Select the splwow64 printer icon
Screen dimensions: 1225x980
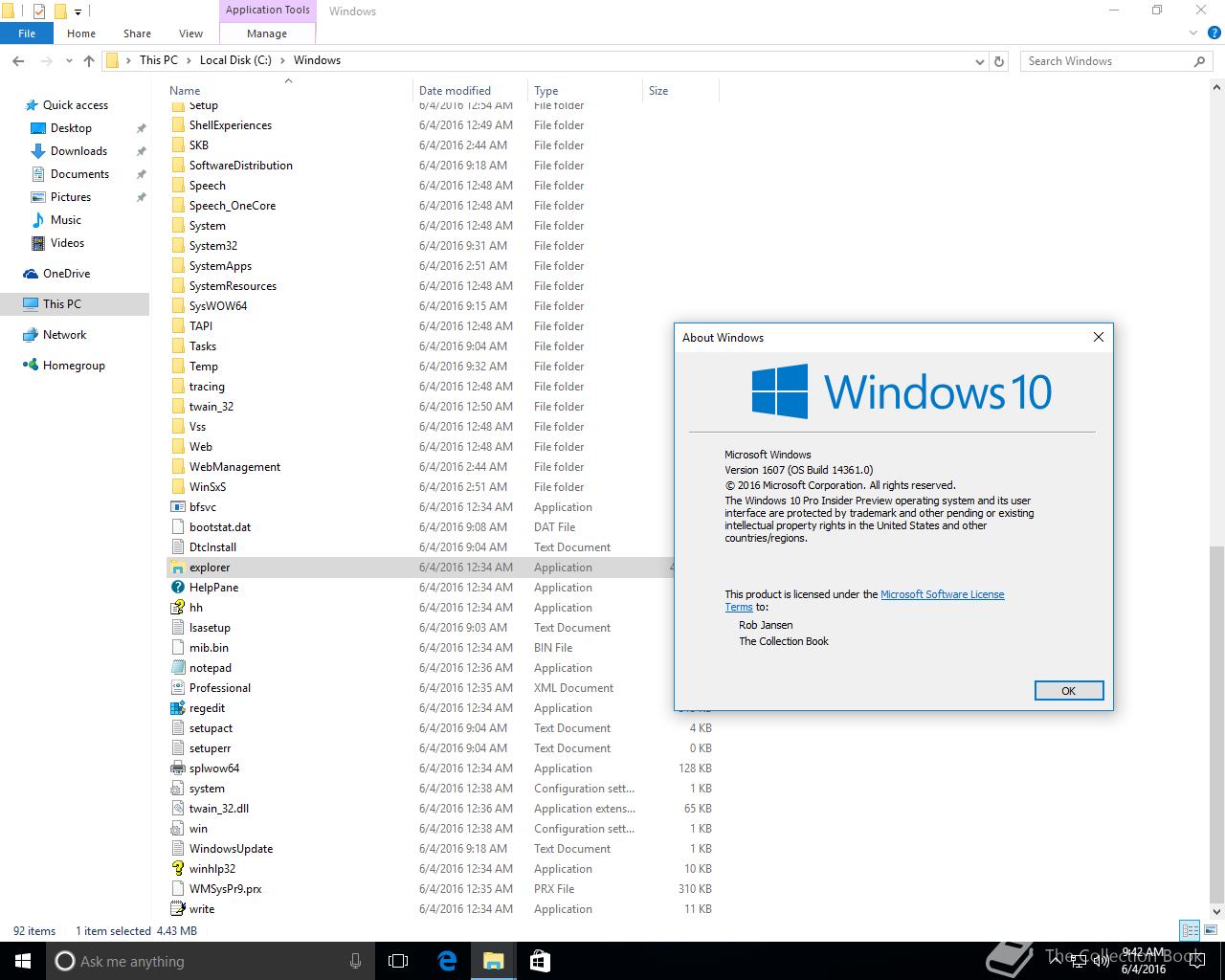177,768
